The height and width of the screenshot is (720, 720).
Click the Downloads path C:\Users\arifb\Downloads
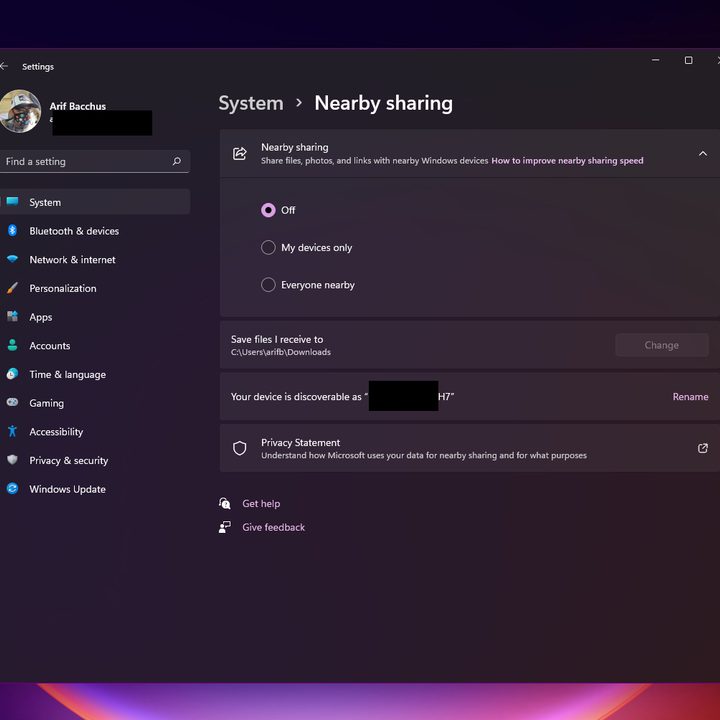coord(281,352)
